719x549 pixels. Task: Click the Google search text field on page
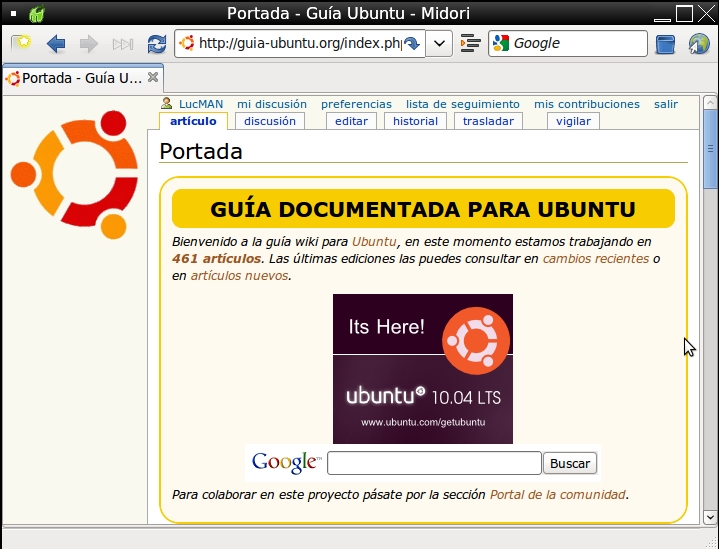coord(434,463)
